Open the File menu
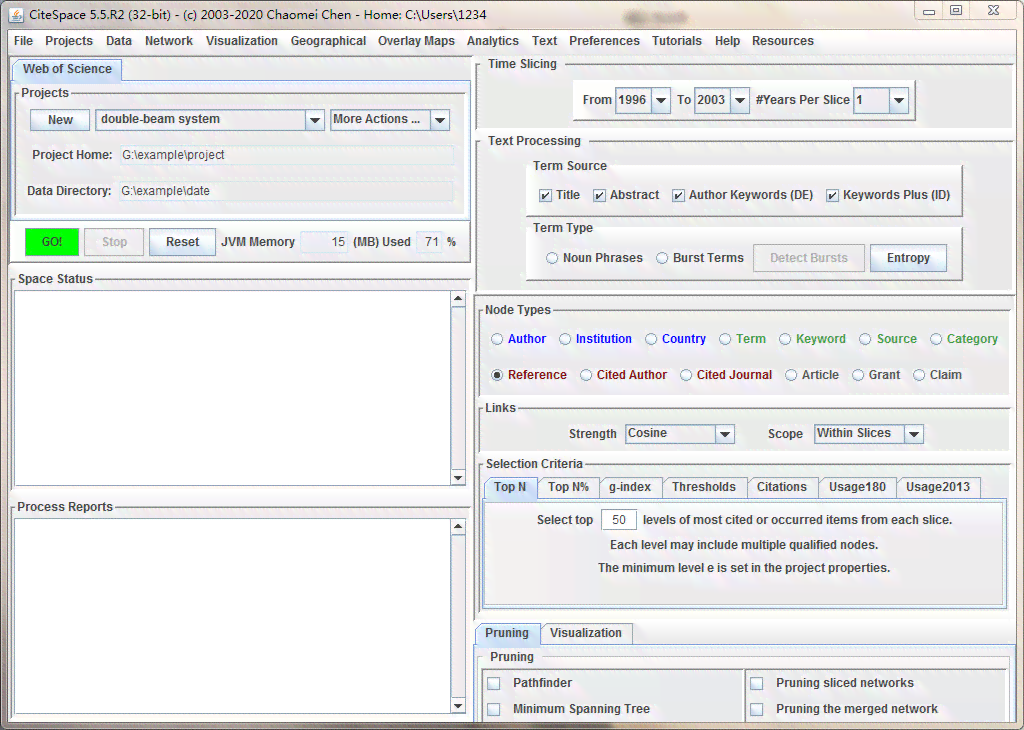The width and height of the screenshot is (1024, 730). [x=24, y=40]
